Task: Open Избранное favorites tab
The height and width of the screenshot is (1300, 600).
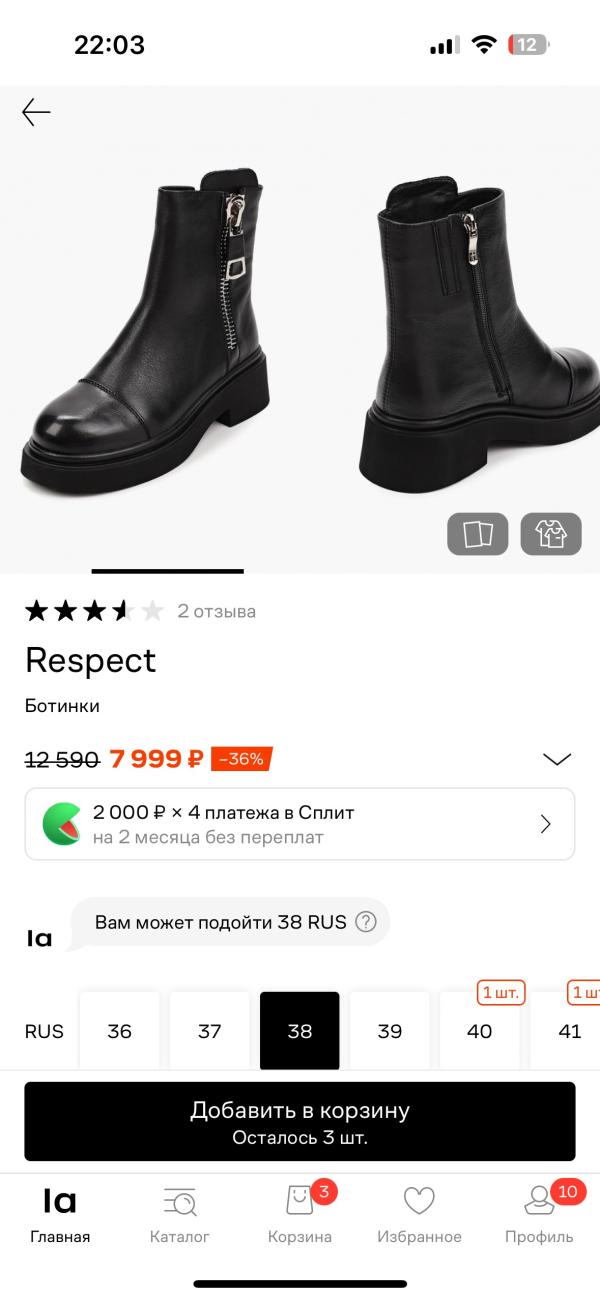Action: point(419,1213)
